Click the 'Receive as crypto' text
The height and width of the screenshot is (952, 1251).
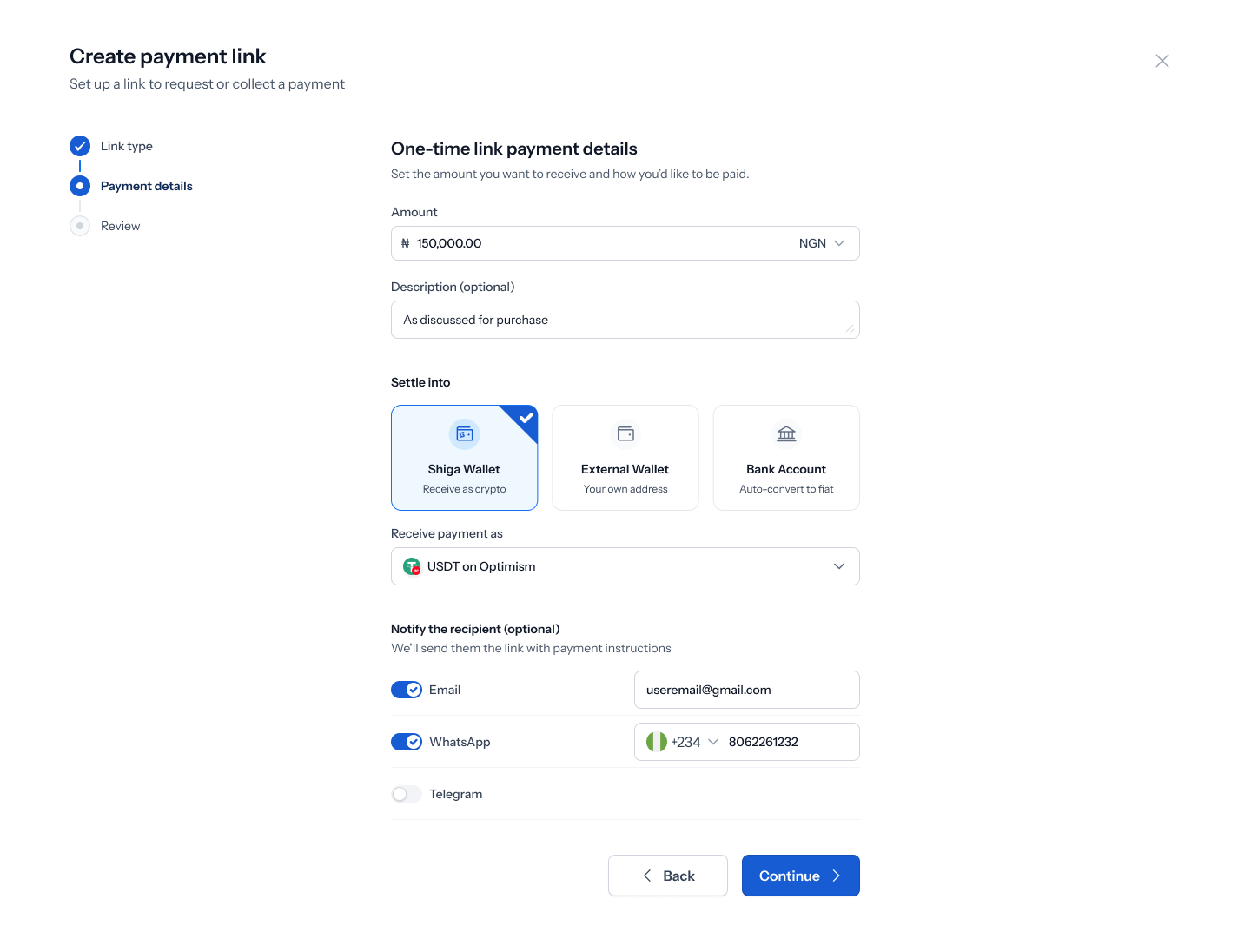(x=465, y=489)
